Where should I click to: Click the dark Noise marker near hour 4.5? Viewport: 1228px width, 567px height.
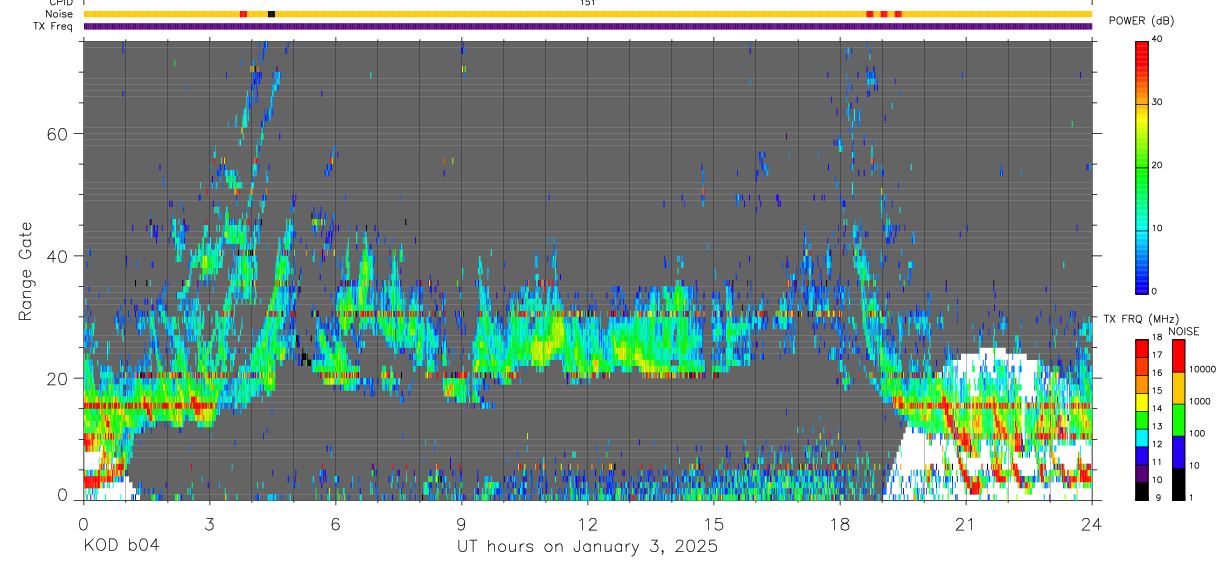pos(271,14)
